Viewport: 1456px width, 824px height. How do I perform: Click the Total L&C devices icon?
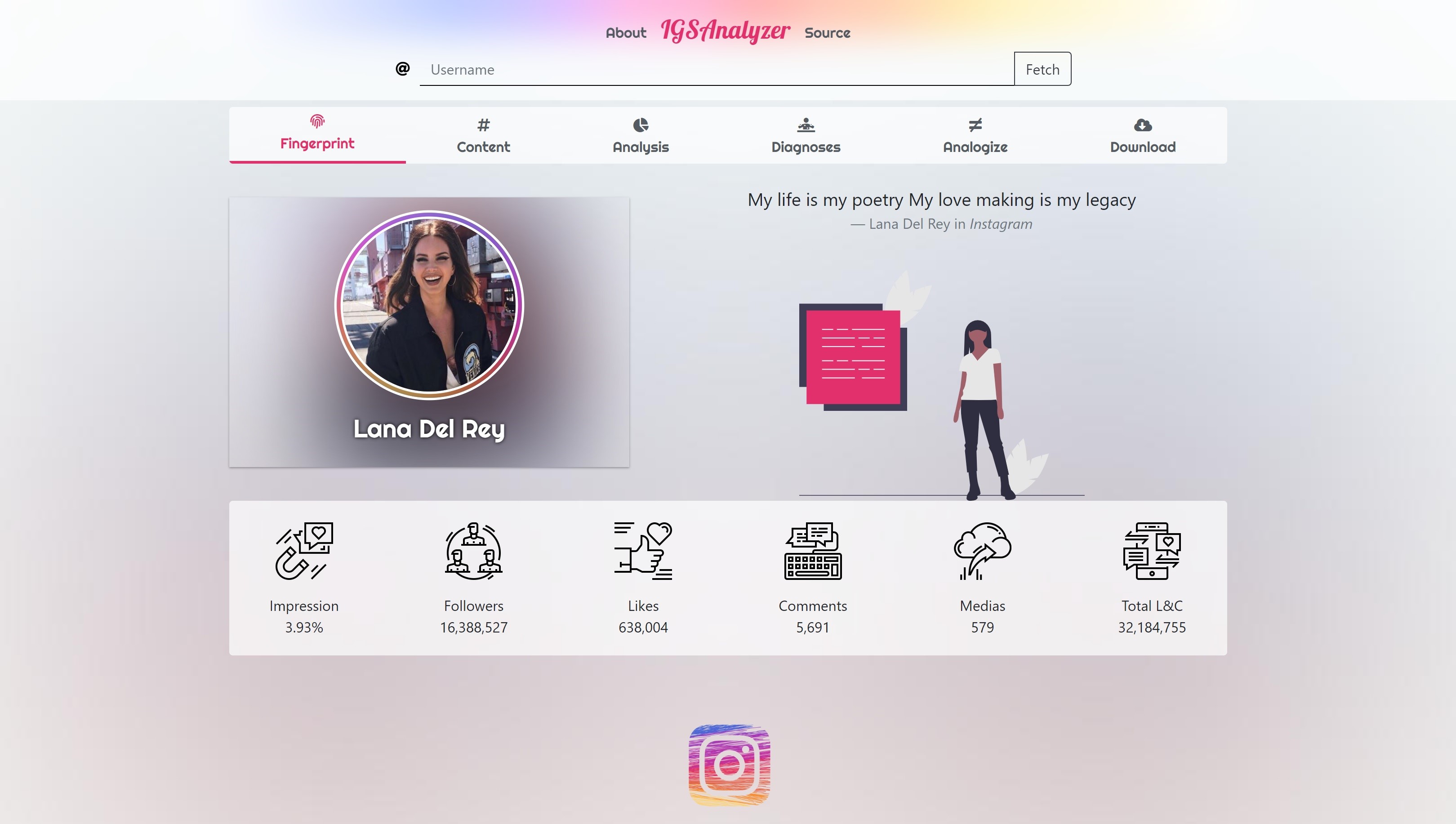1152,551
